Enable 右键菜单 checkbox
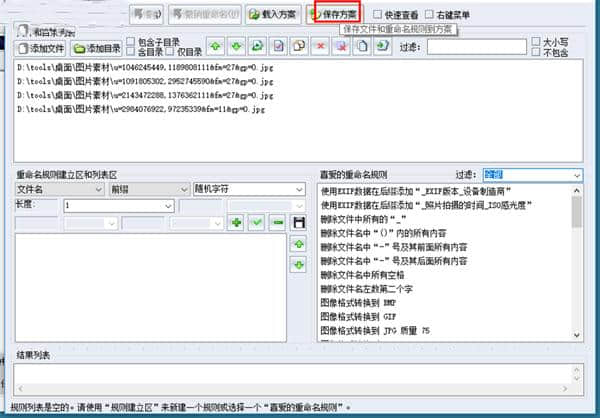Image resolution: width=600 pixels, height=418 pixels. (x=429, y=15)
